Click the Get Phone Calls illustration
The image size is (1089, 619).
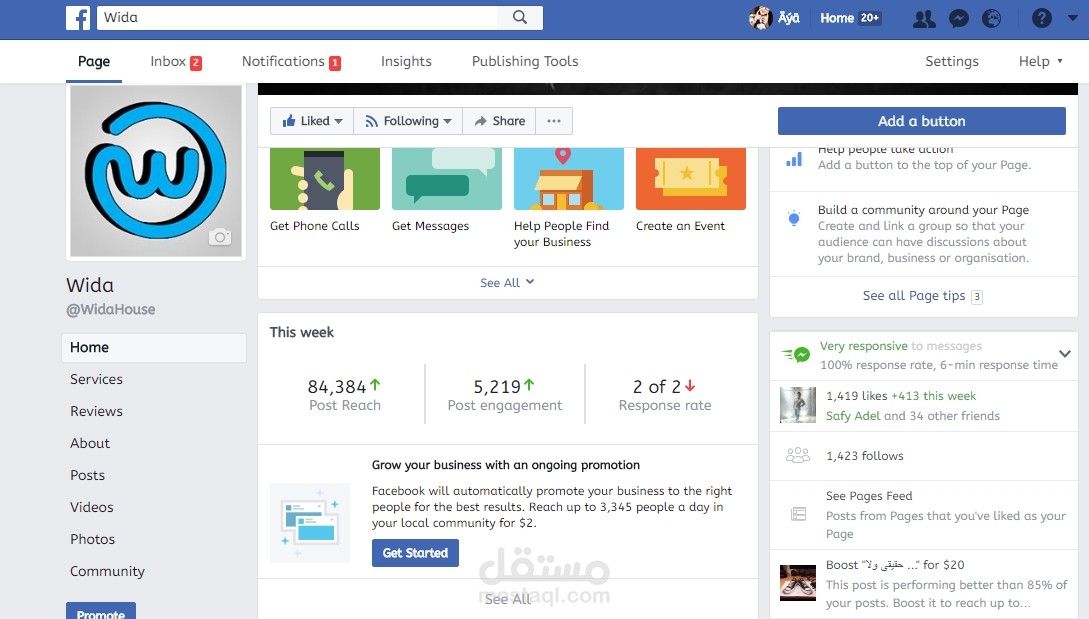click(x=325, y=179)
